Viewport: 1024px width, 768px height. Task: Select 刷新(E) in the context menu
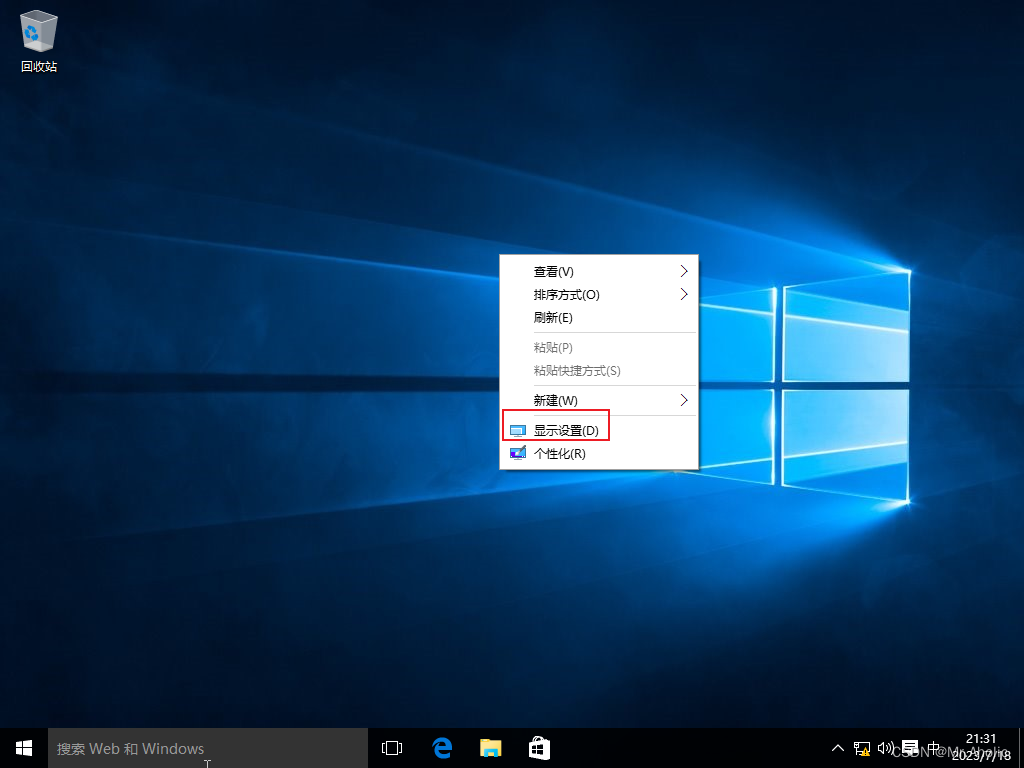(x=599, y=318)
